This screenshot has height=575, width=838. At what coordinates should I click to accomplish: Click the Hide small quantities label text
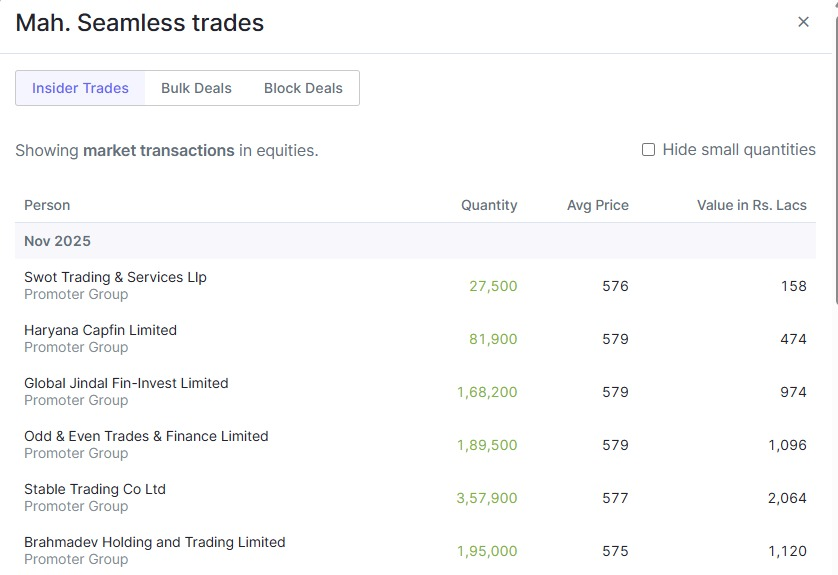point(739,150)
